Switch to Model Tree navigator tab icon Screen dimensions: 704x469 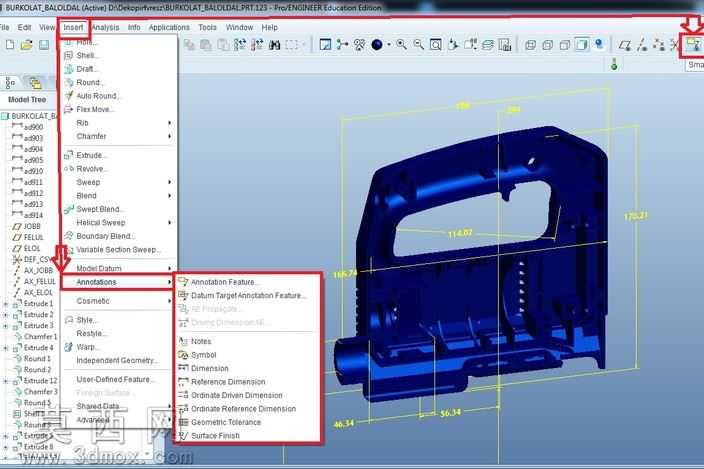coord(10,83)
